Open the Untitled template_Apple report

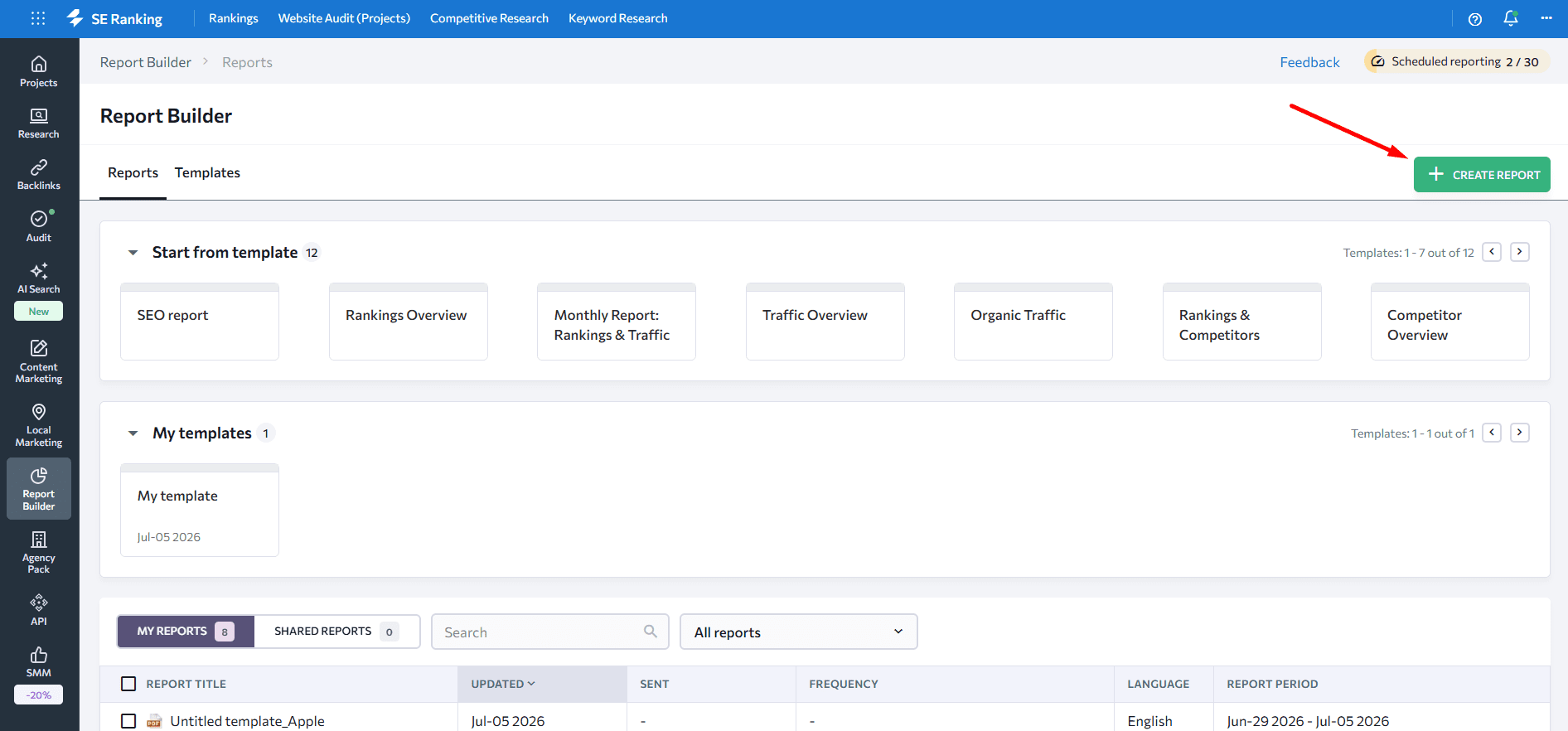(247, 721)
